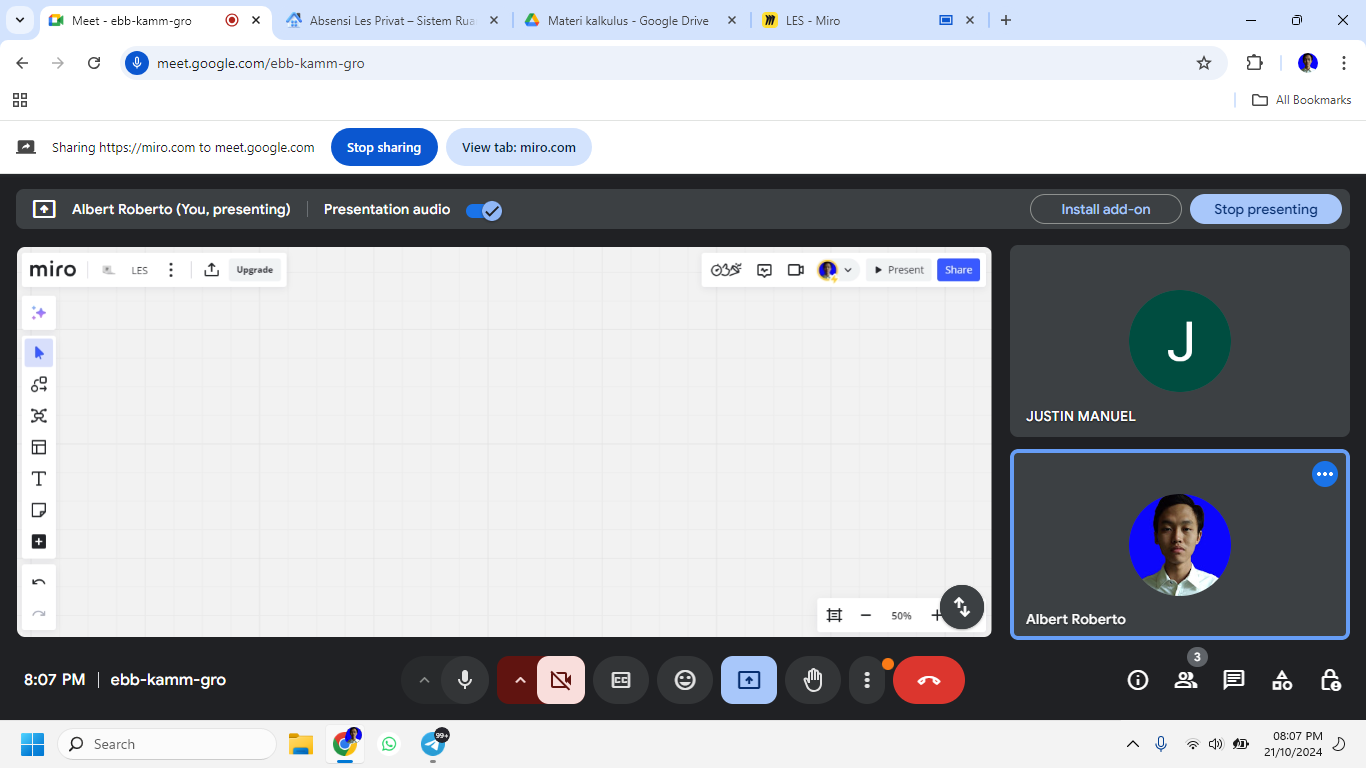1366x768 pixels.
Task: Click the Miro logo
Action: (53, 270)
